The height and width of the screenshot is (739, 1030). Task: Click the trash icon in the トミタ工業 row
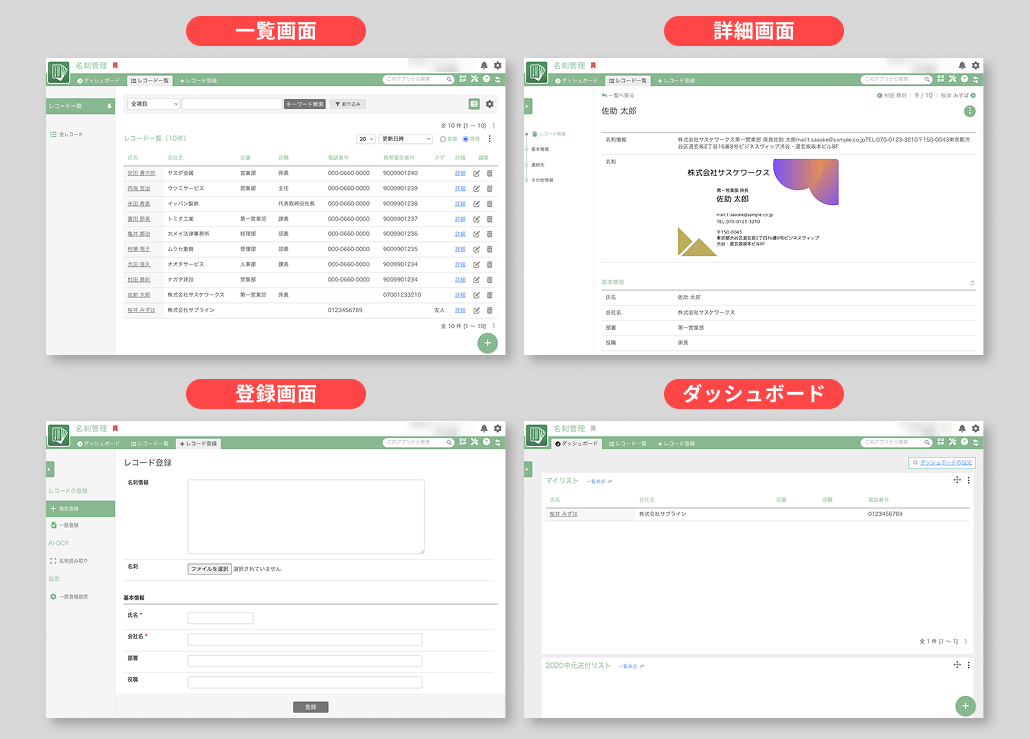(489, 219)
